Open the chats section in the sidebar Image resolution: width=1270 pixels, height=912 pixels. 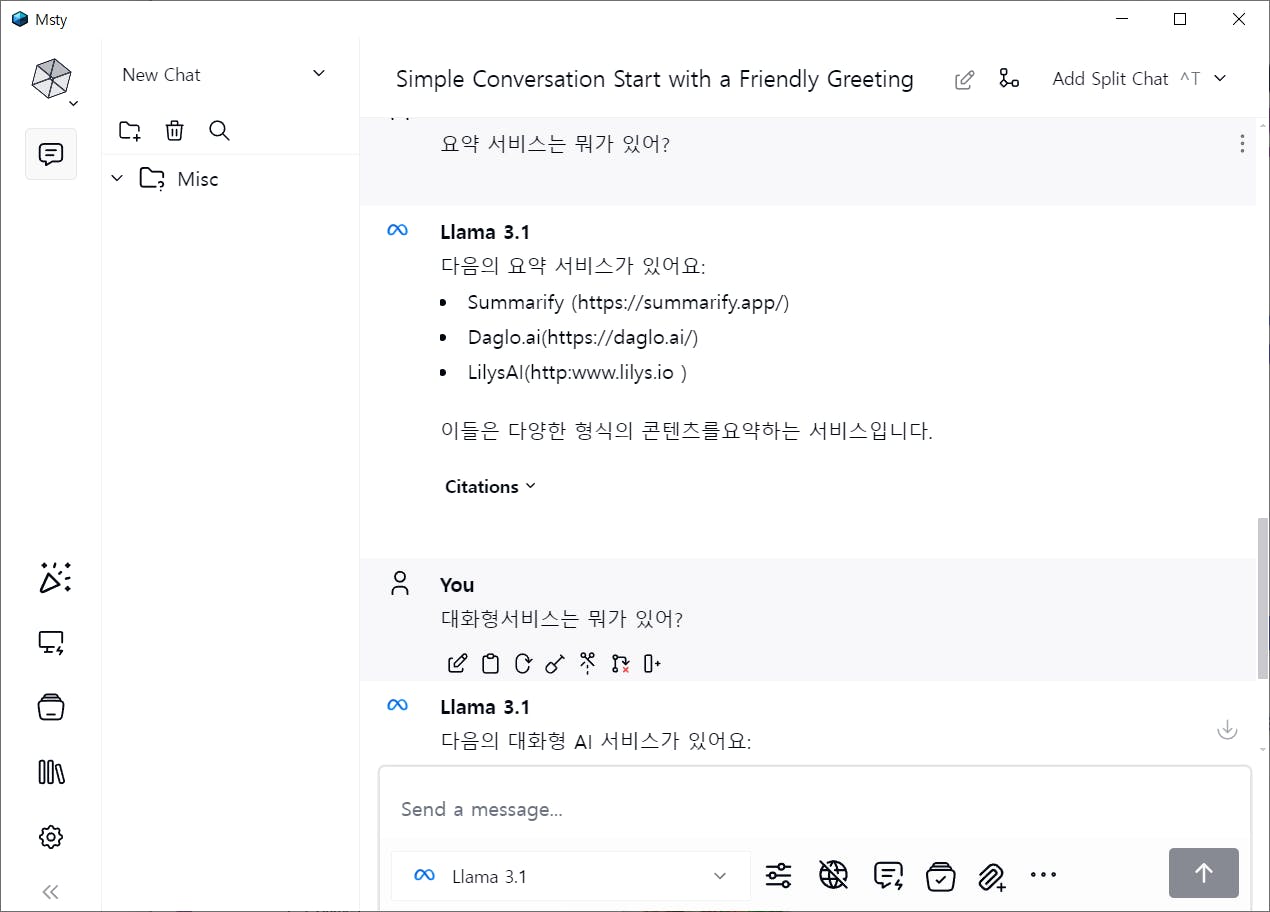[51, 155]
